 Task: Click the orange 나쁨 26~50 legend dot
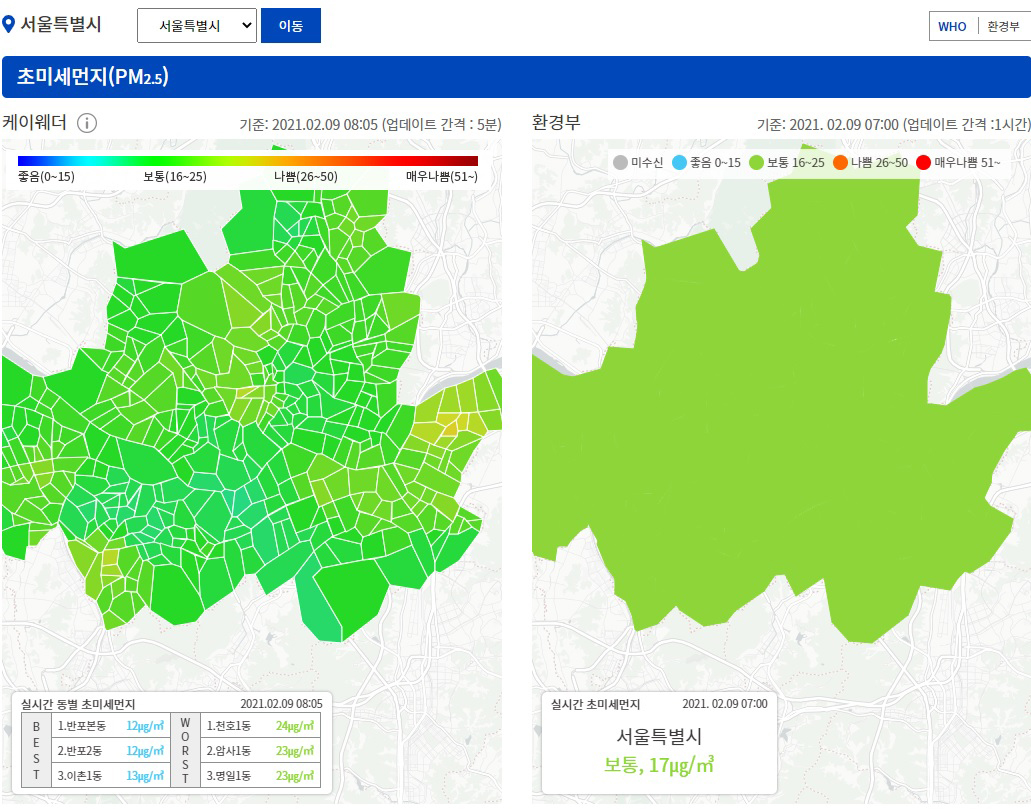[x=841, y=162]
